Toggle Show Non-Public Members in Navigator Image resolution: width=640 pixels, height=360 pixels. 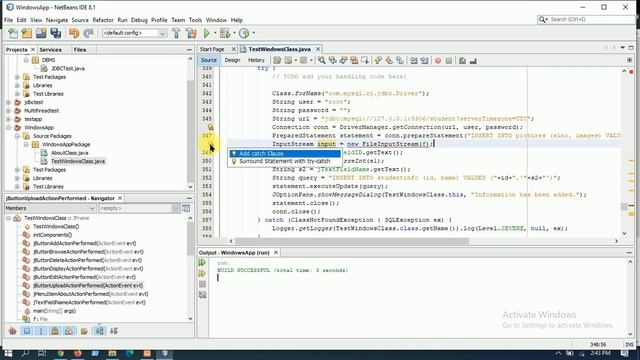(x=55, y=331)
